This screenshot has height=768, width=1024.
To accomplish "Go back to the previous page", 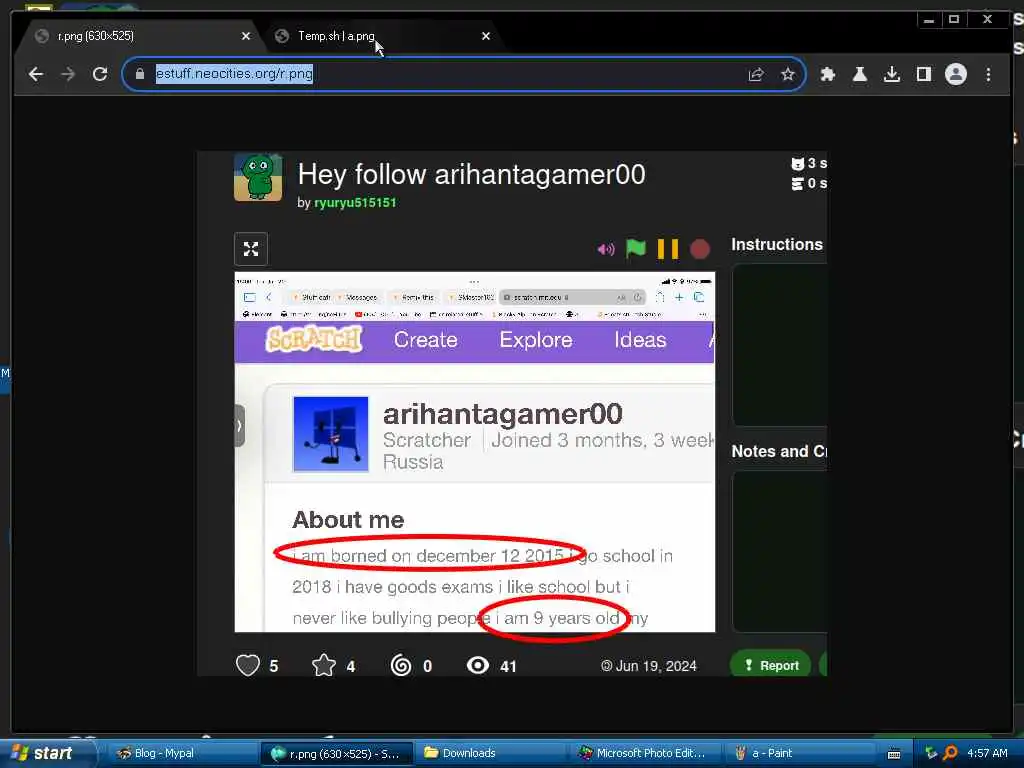I will click(x=36, y=74).
